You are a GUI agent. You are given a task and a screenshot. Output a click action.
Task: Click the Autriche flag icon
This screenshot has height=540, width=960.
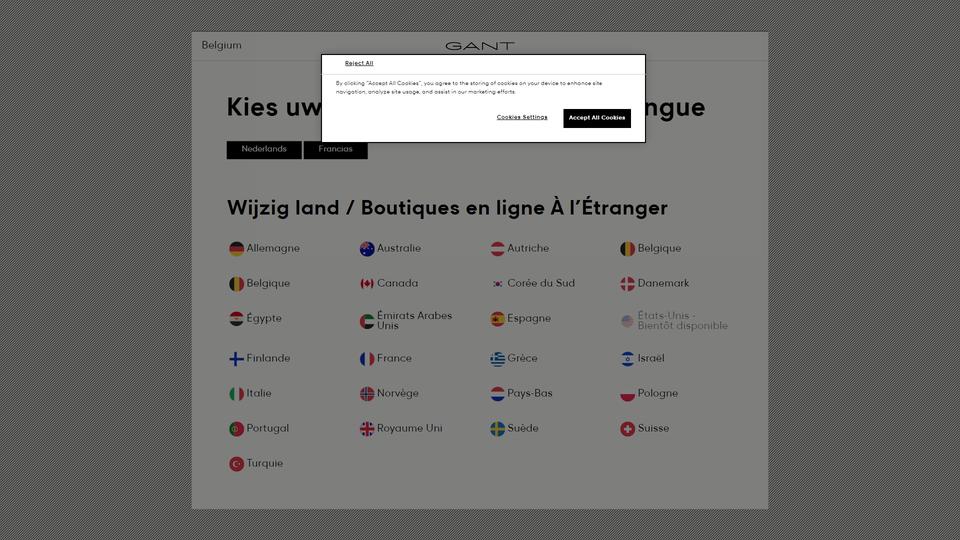click(497, 249)
